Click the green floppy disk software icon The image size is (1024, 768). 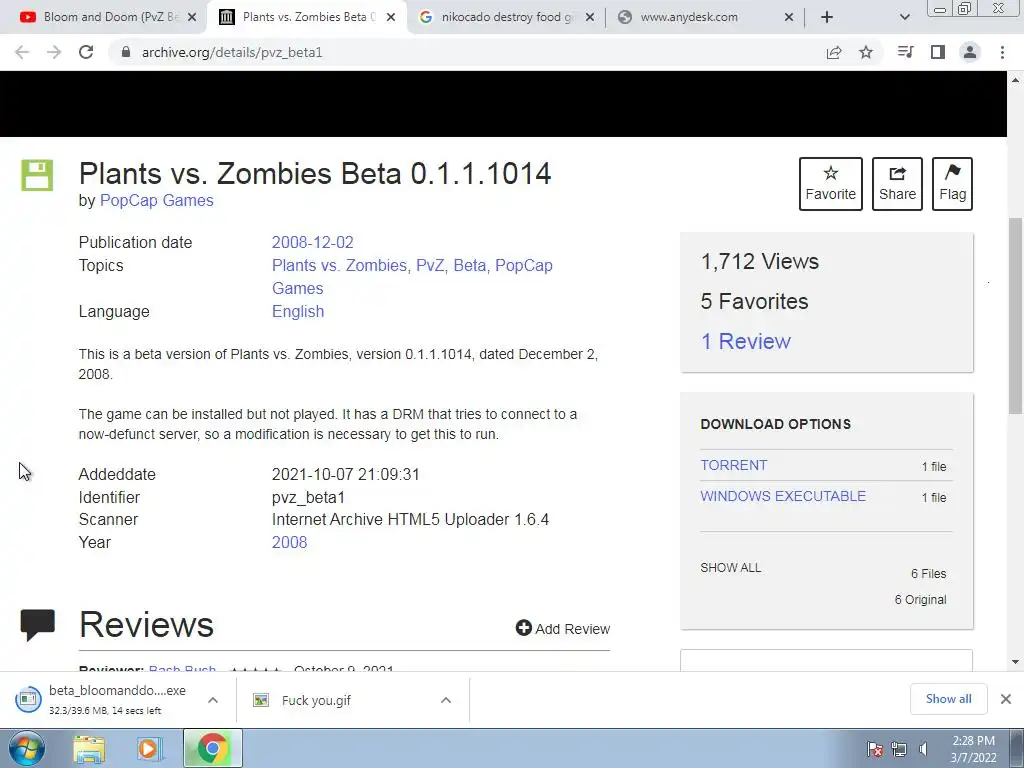37,175
